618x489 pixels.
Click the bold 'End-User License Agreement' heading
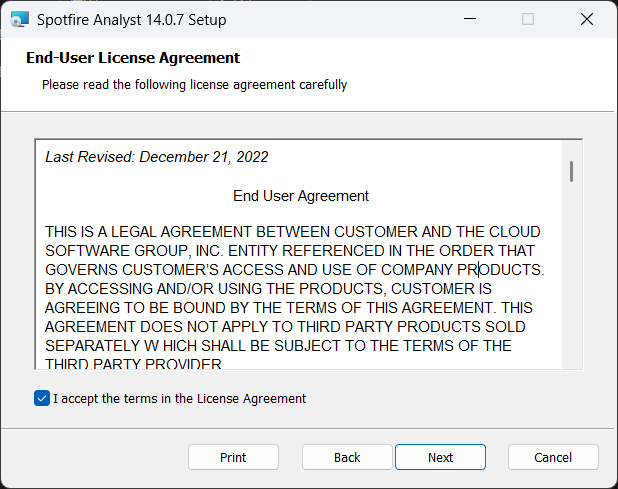click(x=133, y=58)
